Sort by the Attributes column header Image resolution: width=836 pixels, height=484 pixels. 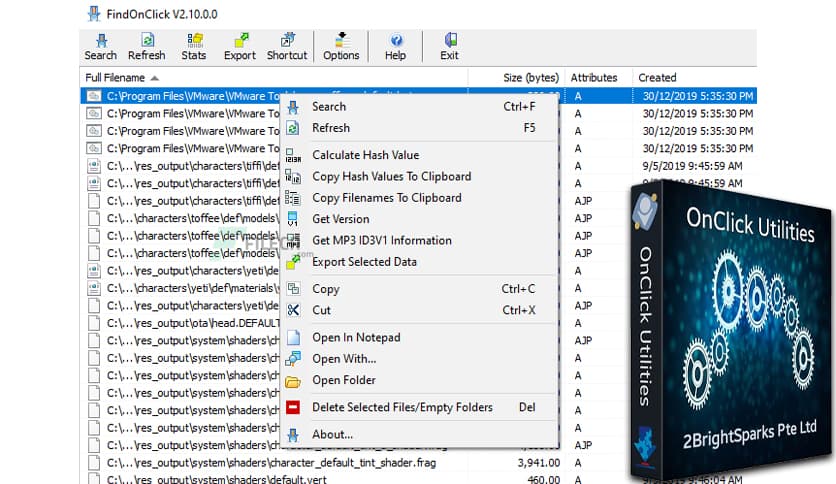pos(599,78)
